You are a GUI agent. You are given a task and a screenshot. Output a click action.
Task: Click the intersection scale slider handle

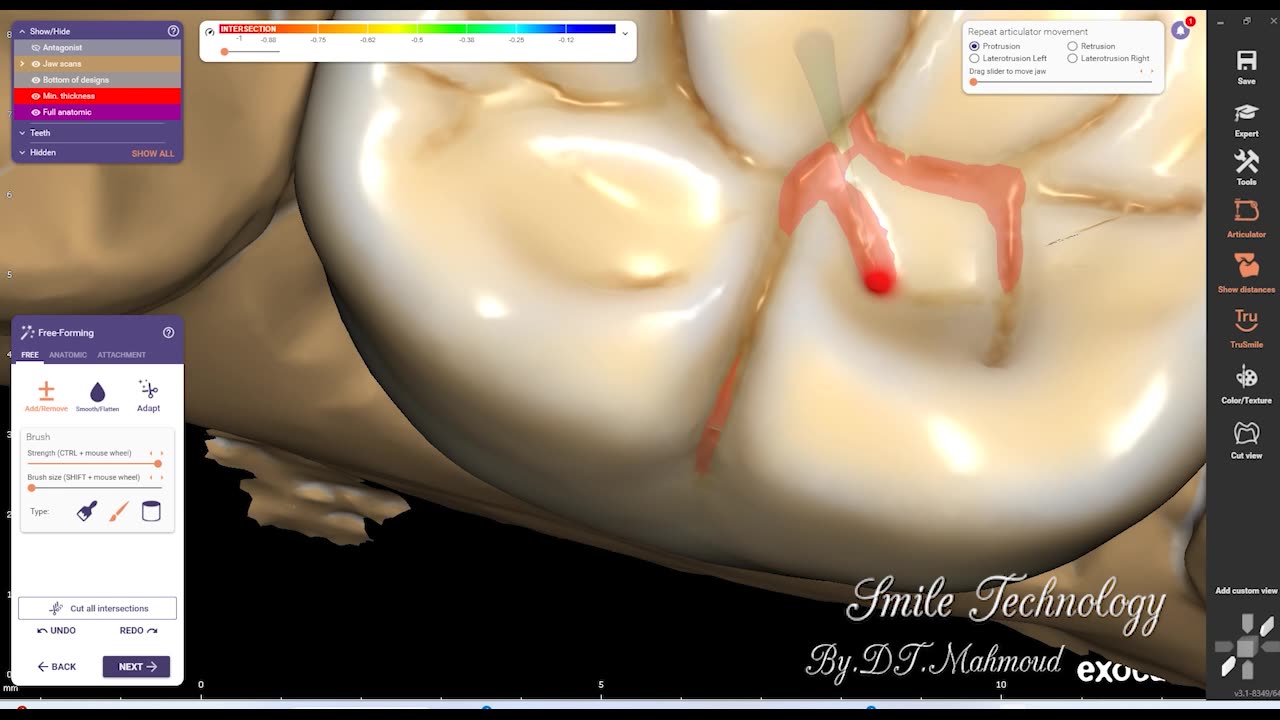225,51
